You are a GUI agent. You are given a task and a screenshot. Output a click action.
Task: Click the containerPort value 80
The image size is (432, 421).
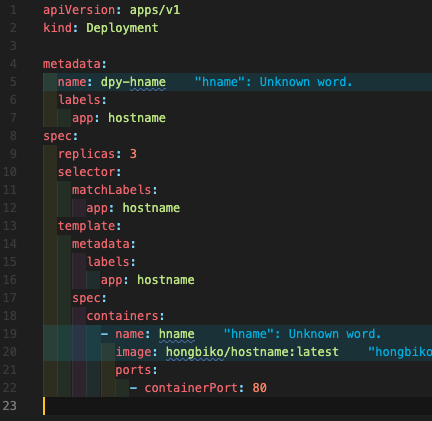259,388
